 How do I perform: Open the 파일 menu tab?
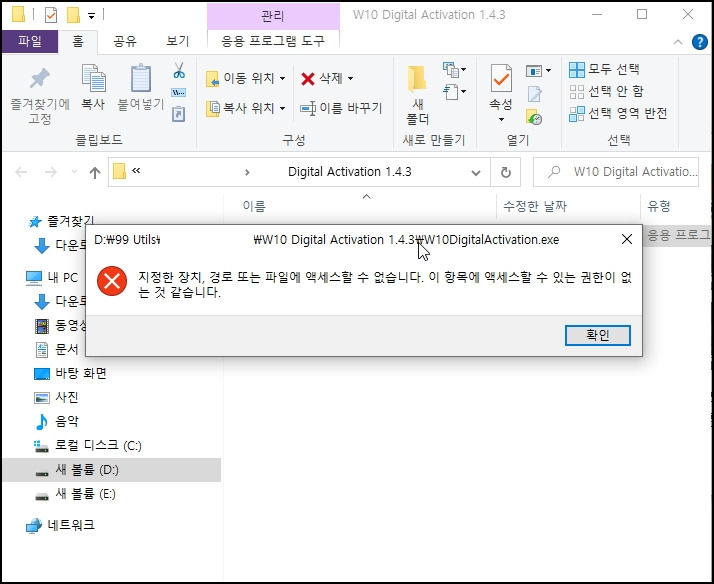point(30,41)
